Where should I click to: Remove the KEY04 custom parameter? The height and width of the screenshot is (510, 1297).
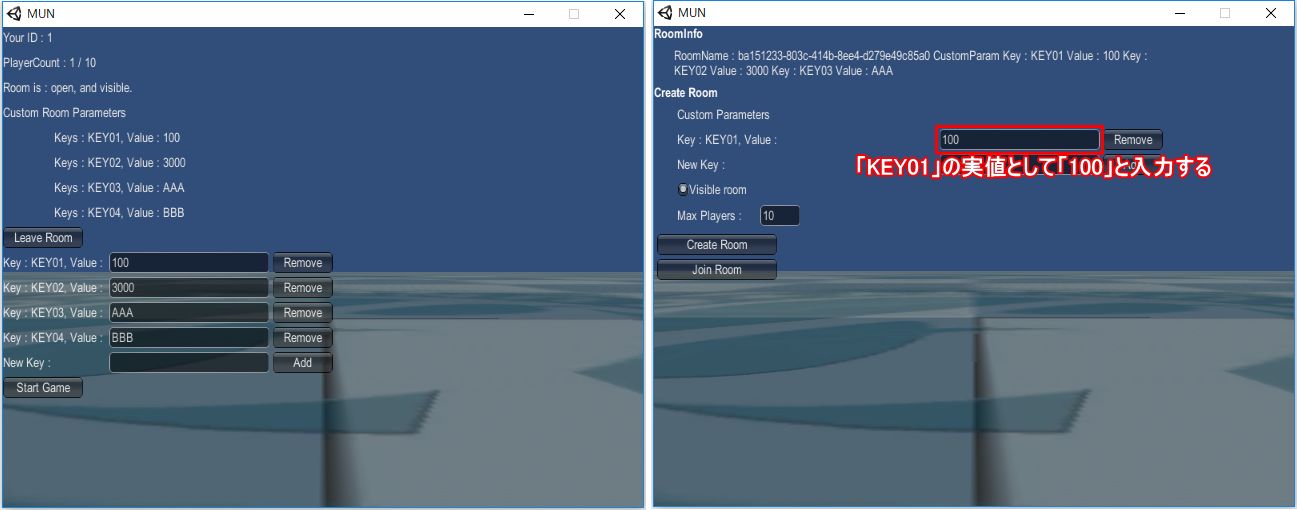click(x=303, y=338)
